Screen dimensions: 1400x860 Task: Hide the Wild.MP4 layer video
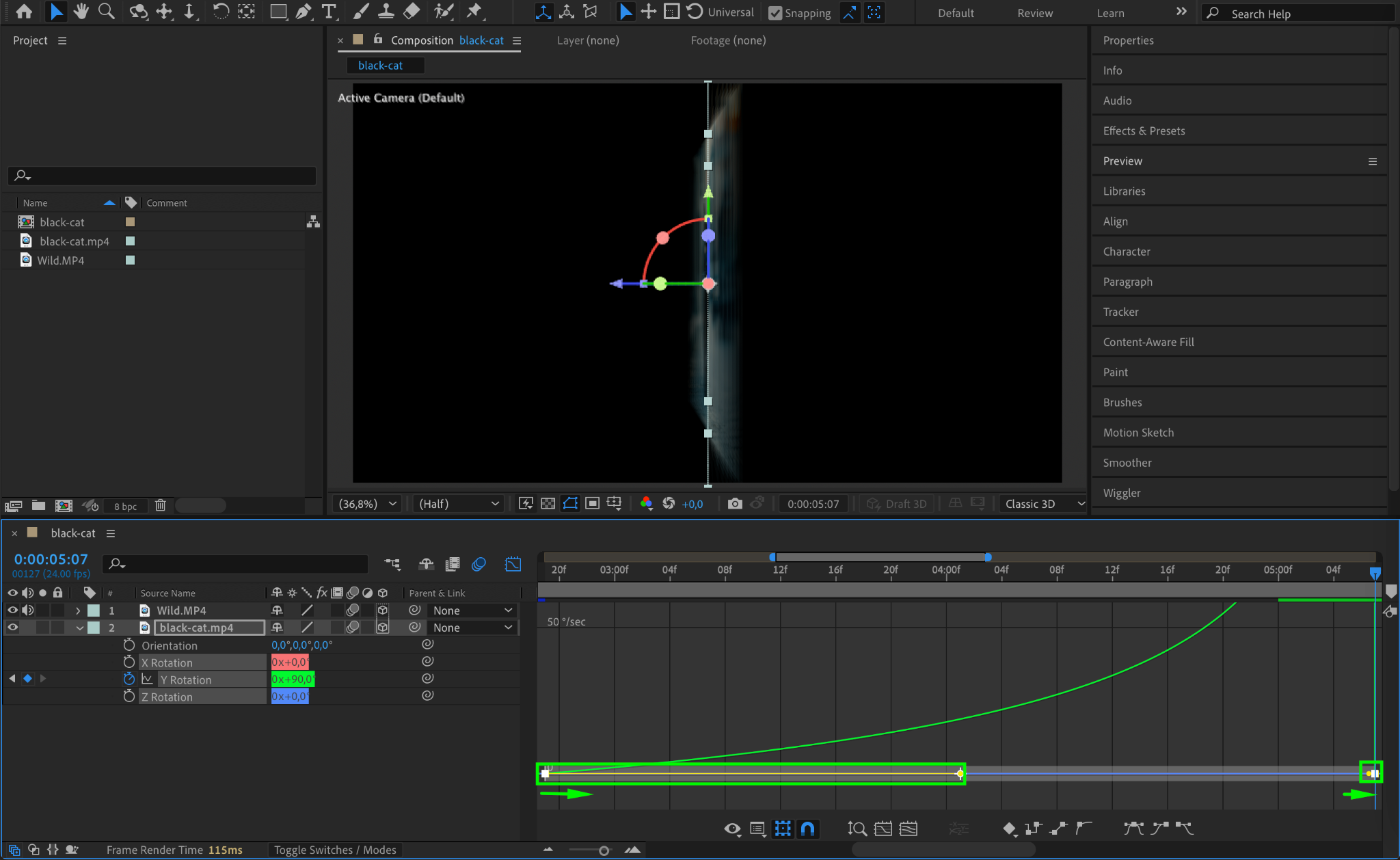pos(12,610)
